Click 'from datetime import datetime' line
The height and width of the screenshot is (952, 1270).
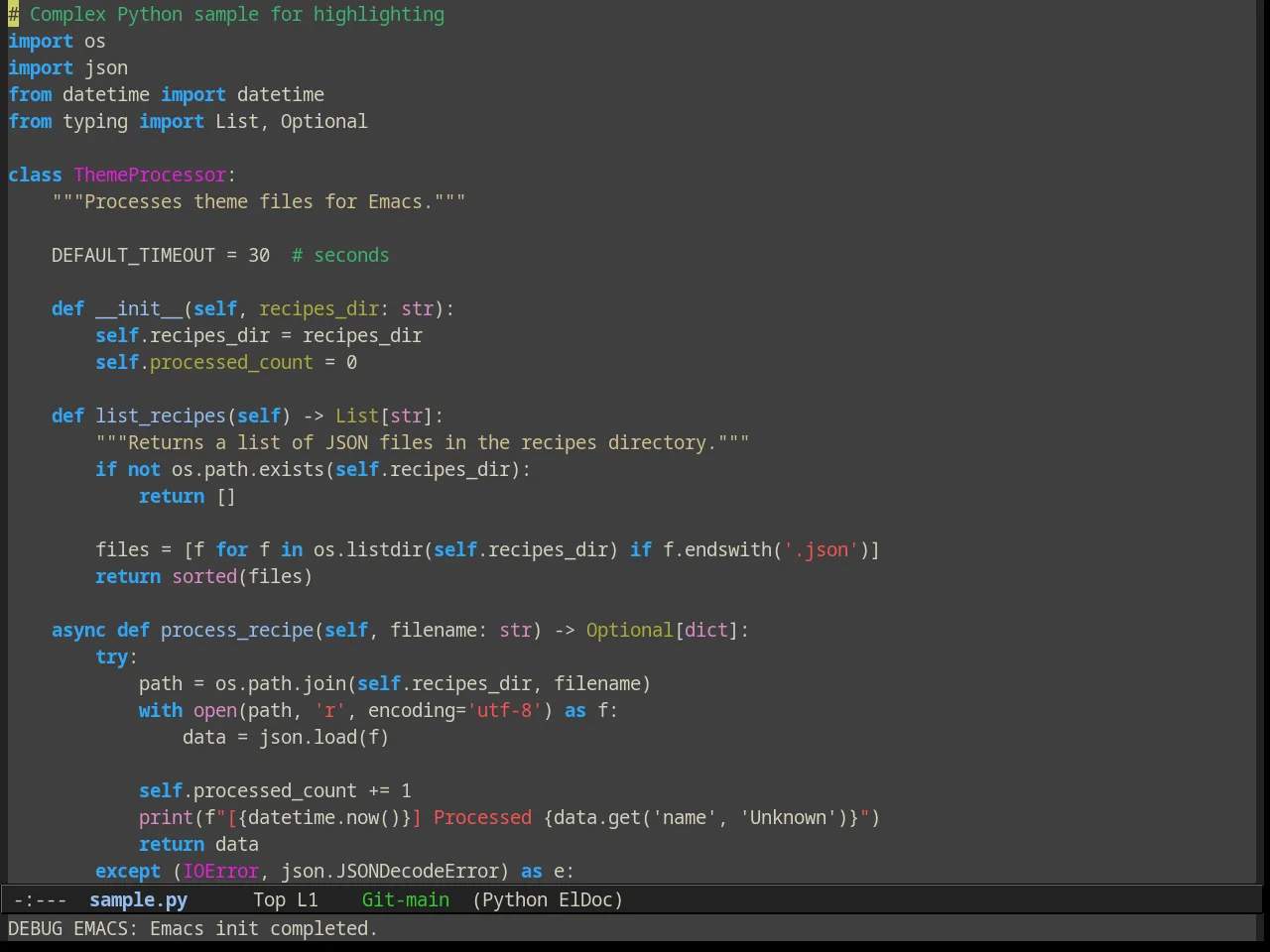coord(166,94)
